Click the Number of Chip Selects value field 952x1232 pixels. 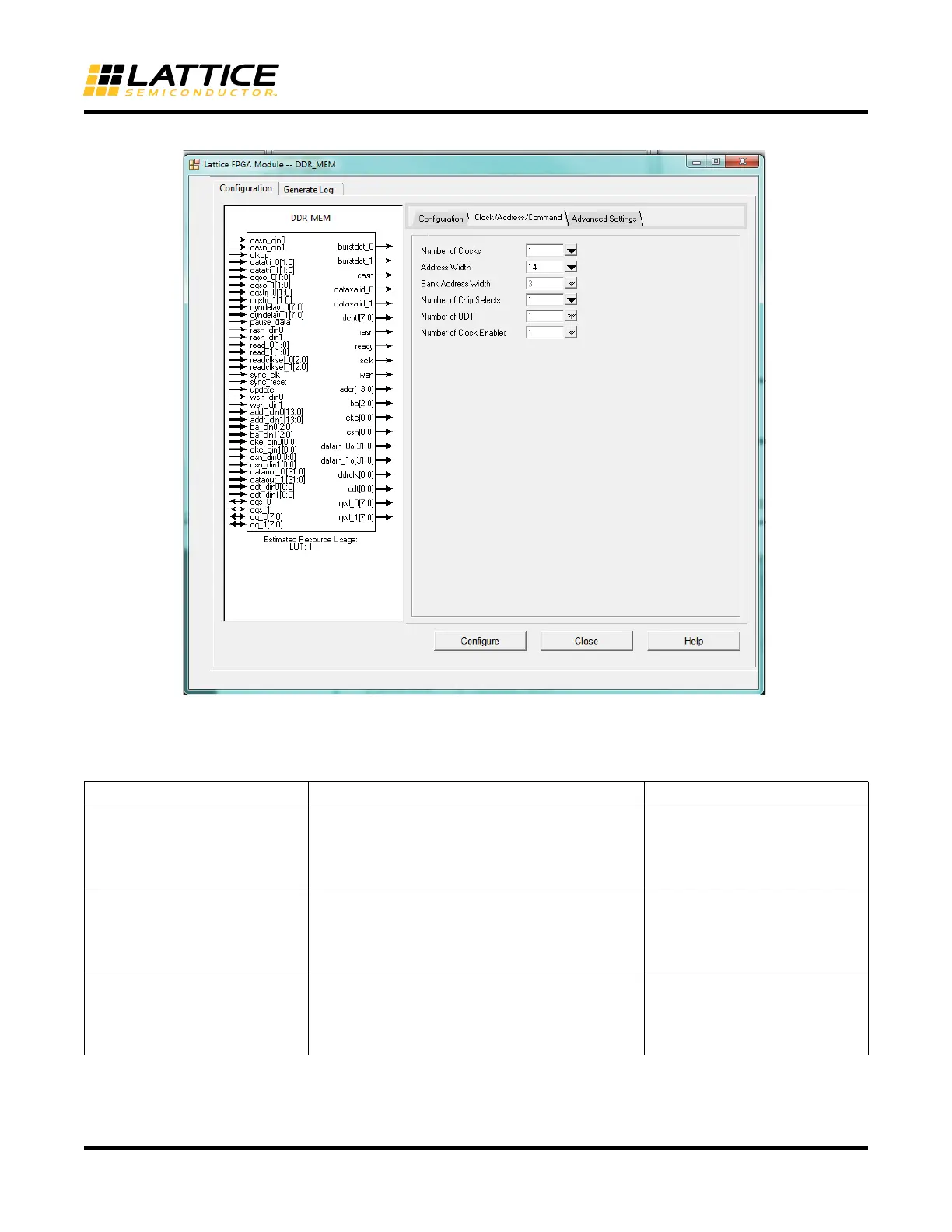pos(545,299)
